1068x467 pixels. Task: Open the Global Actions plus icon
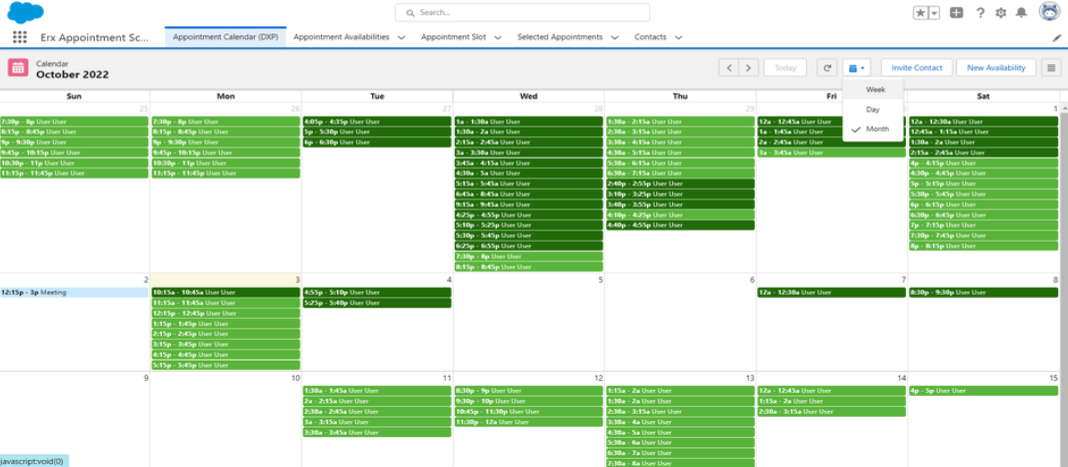click(957, 13)
